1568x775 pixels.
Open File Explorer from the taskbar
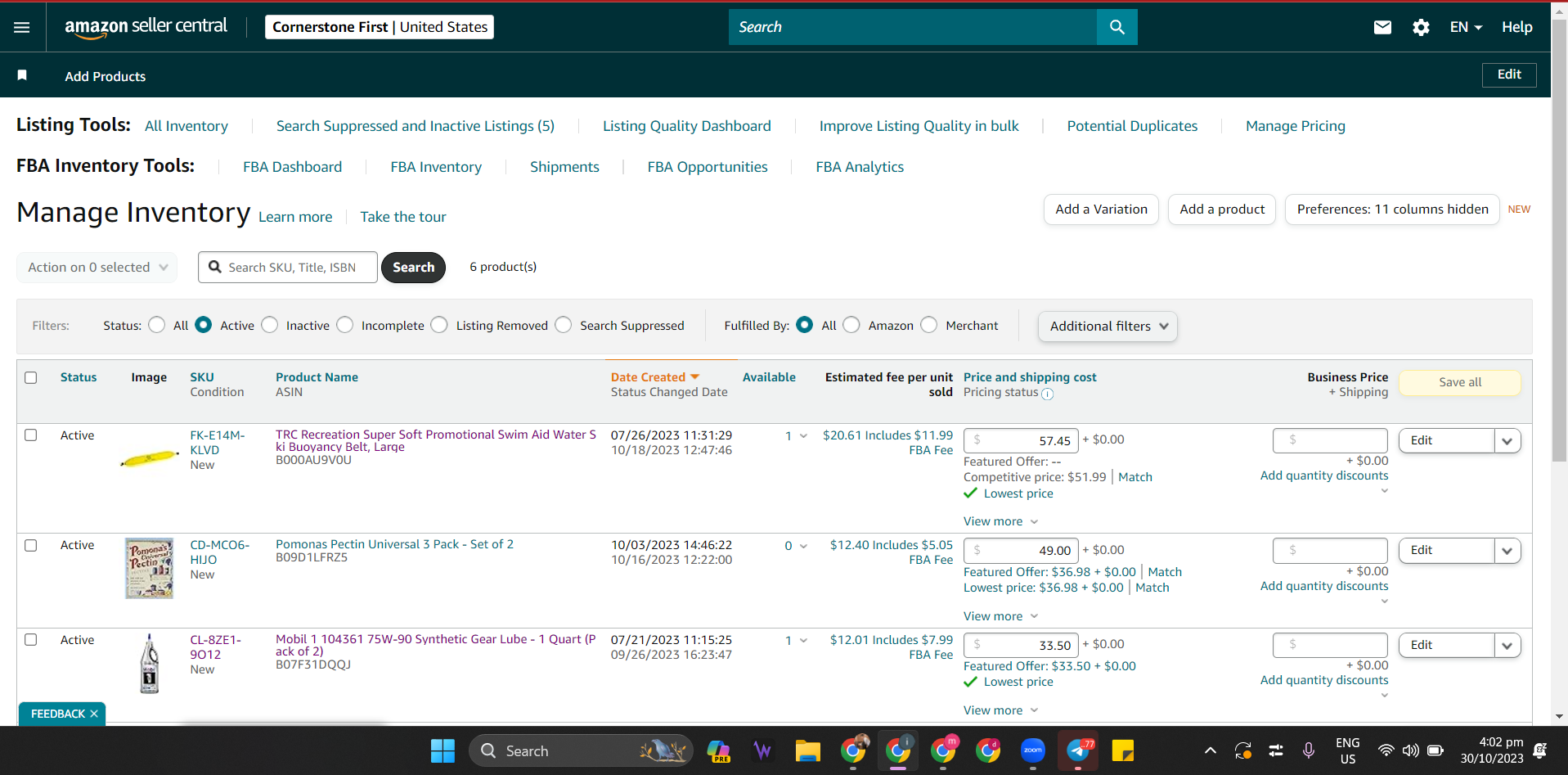click(808, 750)
